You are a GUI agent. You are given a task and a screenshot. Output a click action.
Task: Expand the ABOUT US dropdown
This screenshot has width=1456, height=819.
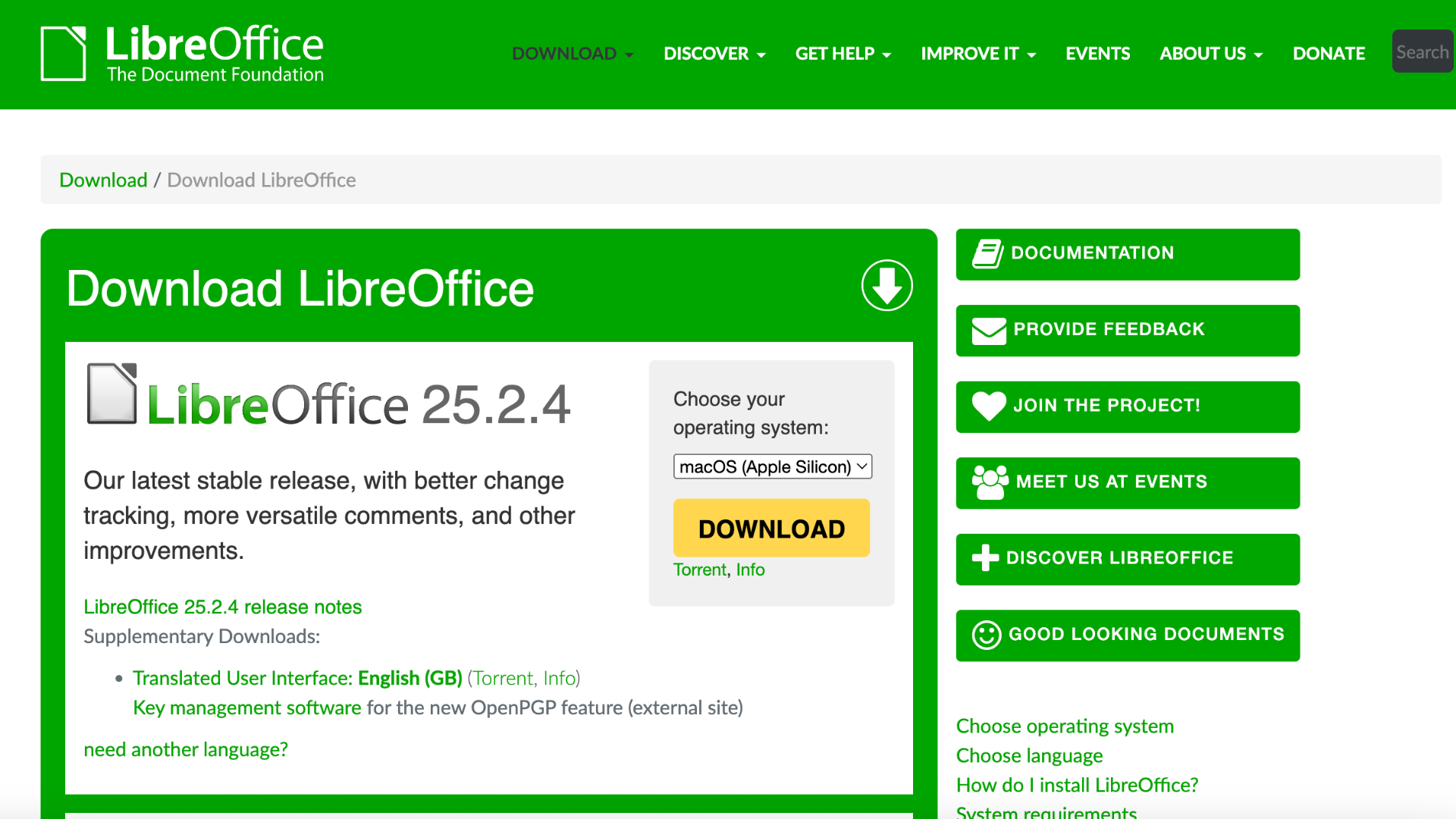[x=1210, y=53]
